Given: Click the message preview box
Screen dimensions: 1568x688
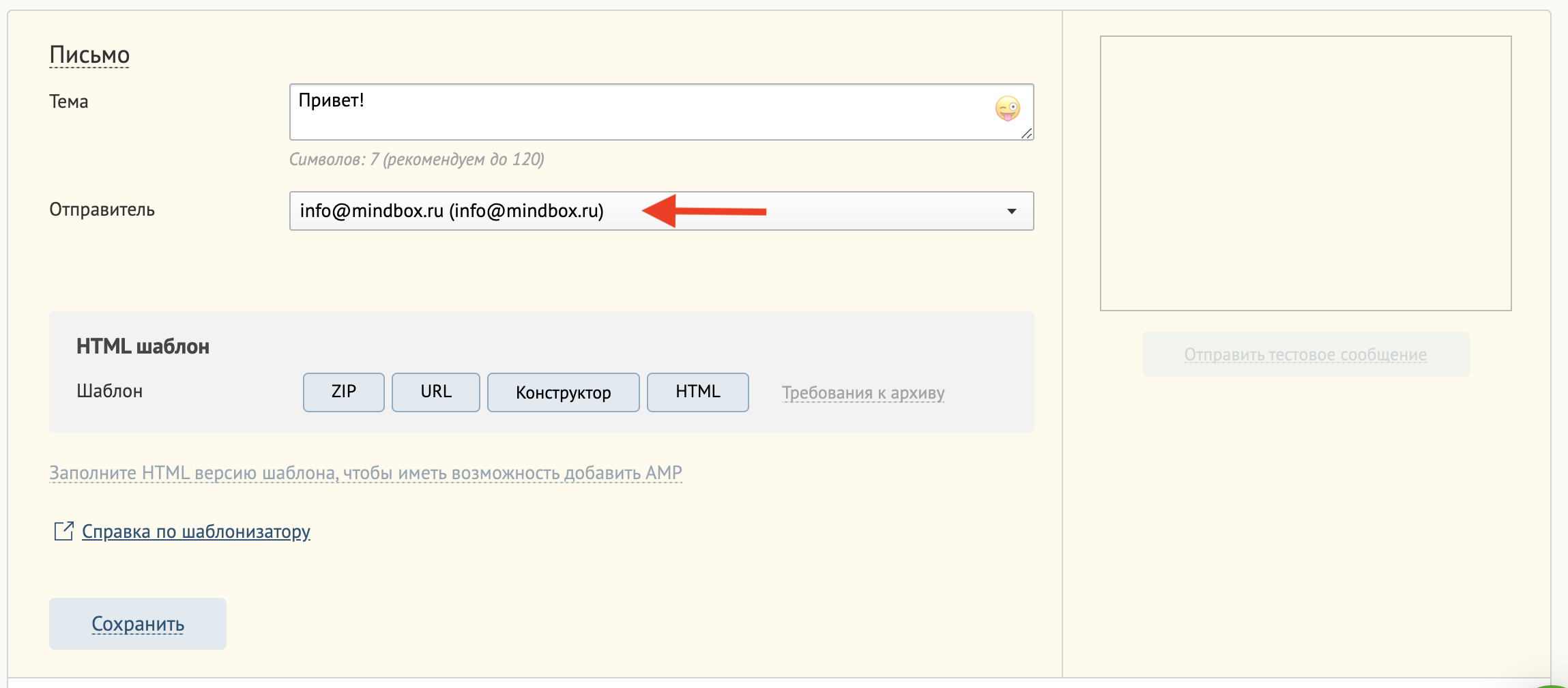Looking at the screenshot, I should (x=1305, y=173).
